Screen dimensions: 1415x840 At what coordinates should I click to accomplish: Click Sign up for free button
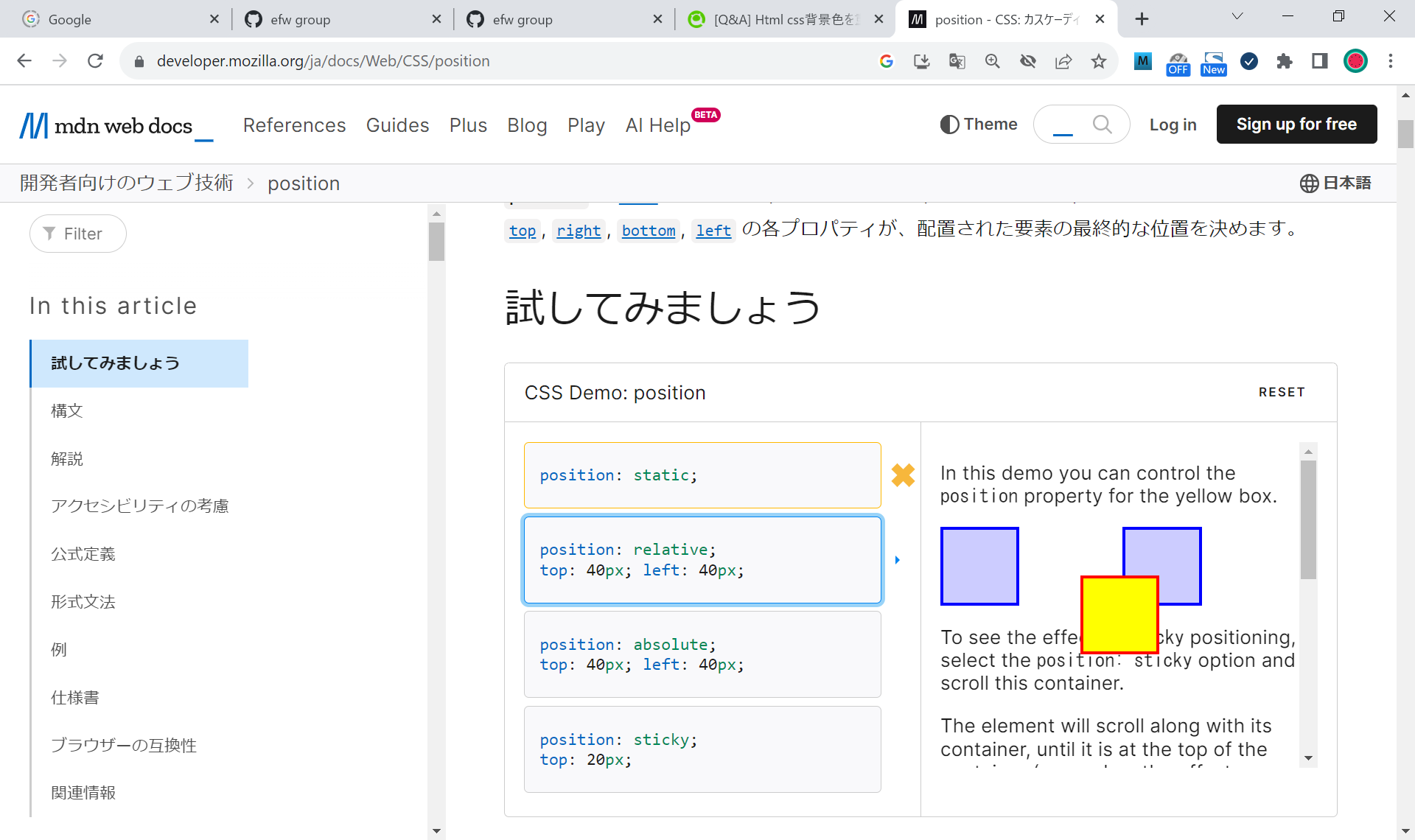(x=1296, y=124)
